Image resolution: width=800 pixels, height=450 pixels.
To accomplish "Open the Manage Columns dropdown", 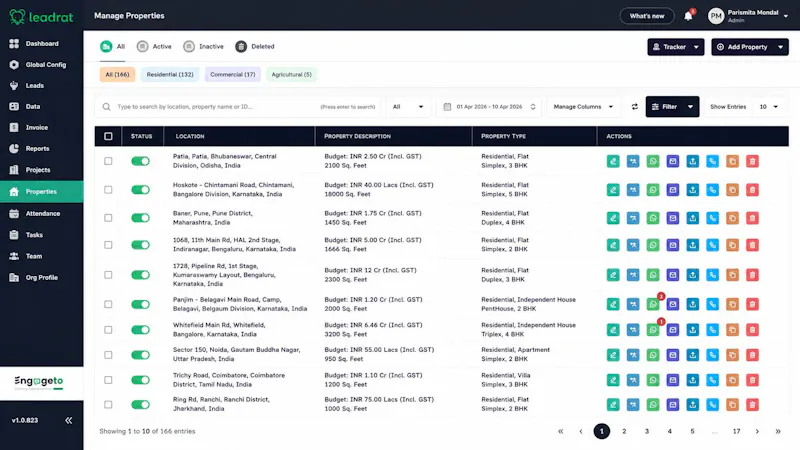I will click(x=583, y=107).
